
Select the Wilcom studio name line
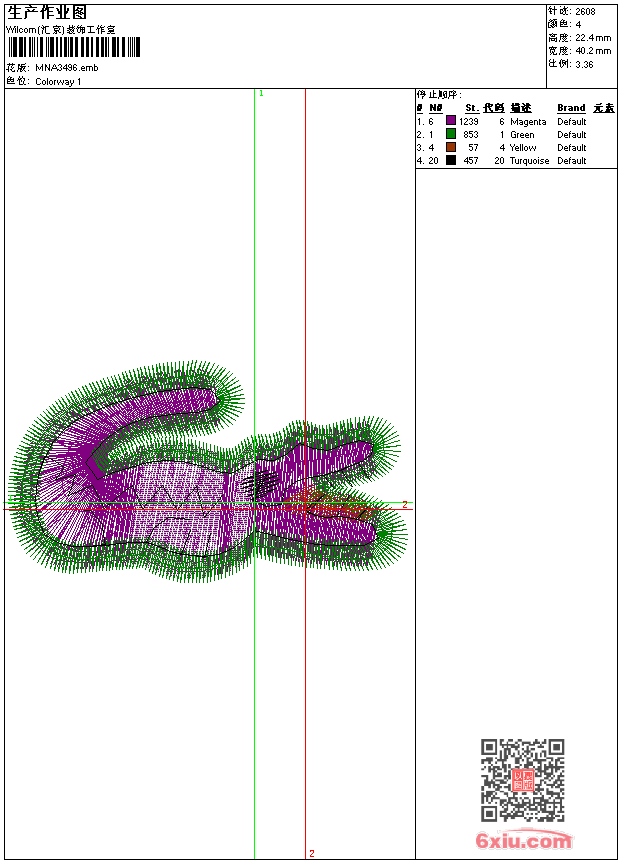tap(61, 30)
